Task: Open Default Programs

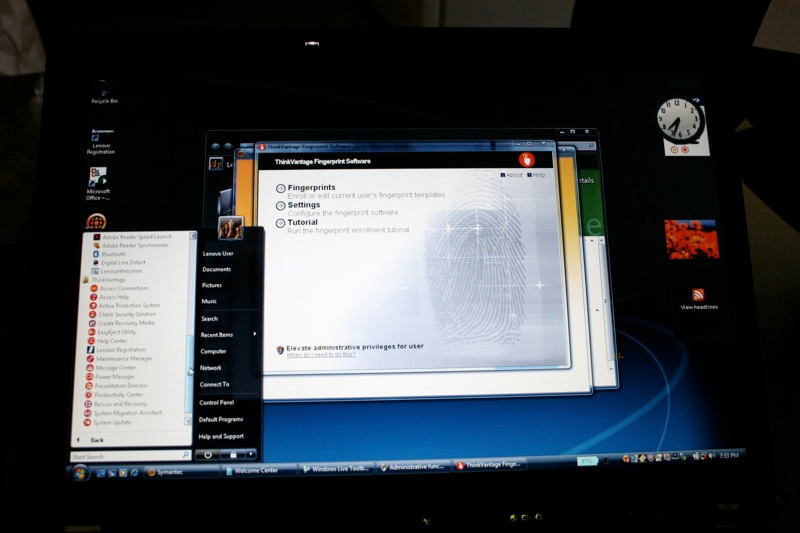Action: [220, 419]
